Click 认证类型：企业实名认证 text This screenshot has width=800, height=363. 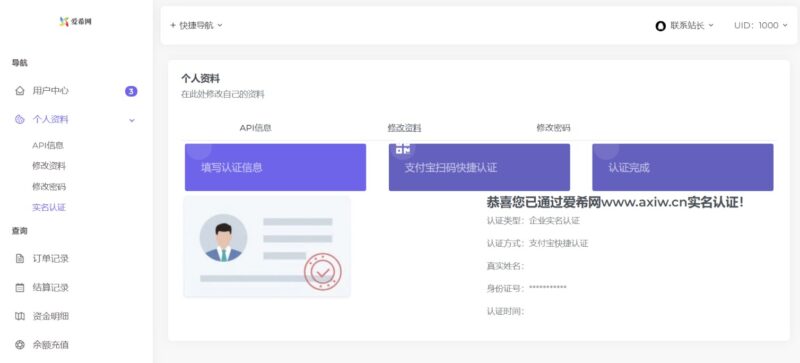pyautogui.click(x=533, y=221)
